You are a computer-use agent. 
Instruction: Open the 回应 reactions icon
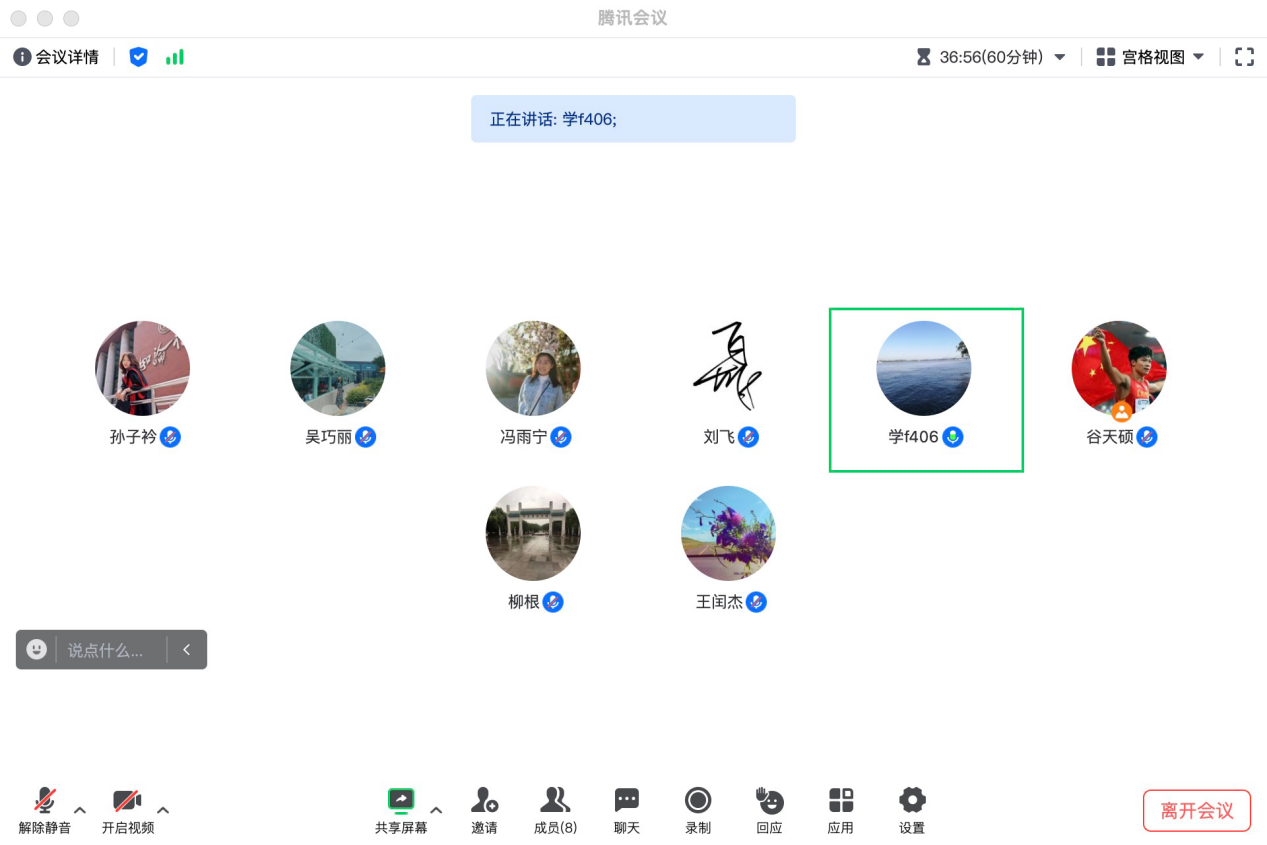[x=769, y=808]
